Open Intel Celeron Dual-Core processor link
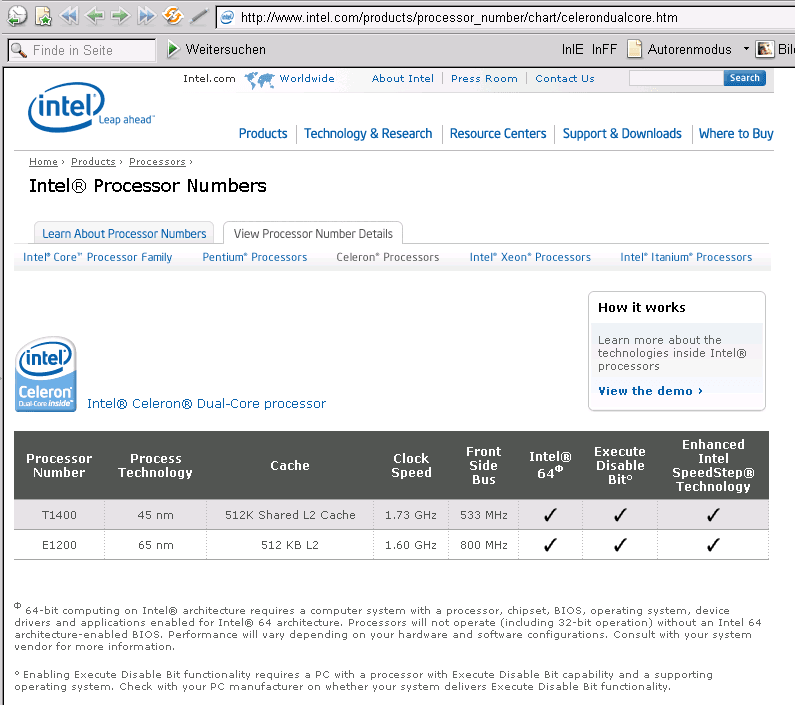Viewport: 795px width, 705px height. coord(206,404)
